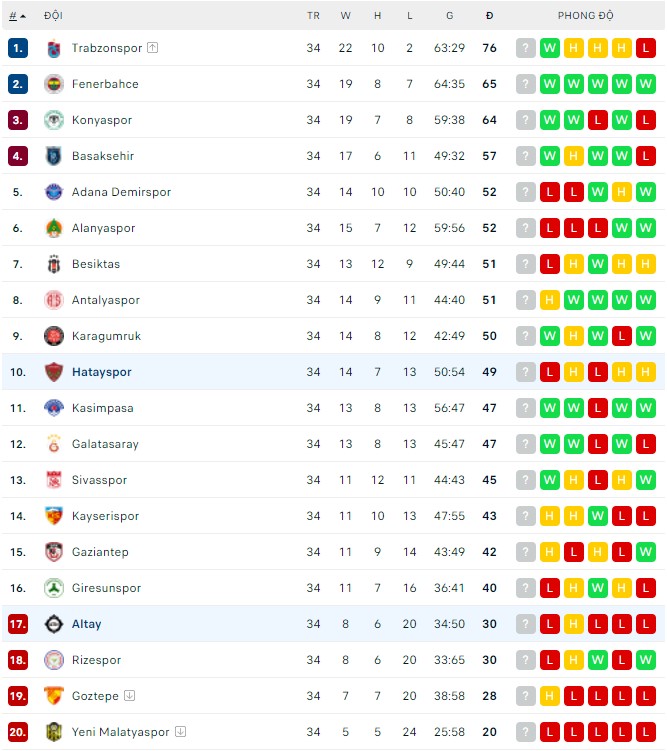Click the Konyaspor club badge
Viewport: 667px width, 751px height.
[54, 120]
